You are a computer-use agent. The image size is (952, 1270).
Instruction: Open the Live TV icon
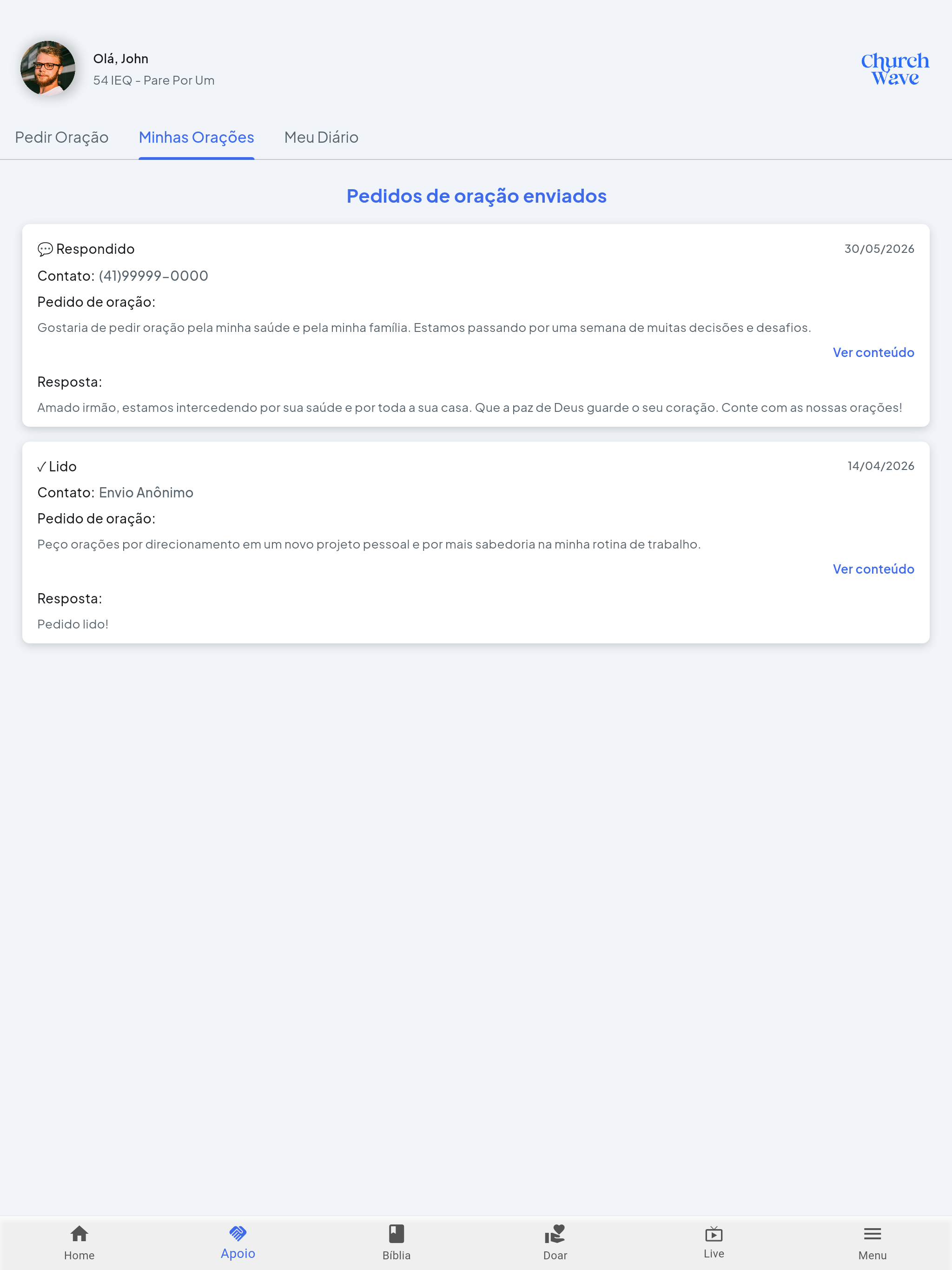(714, 1234)
